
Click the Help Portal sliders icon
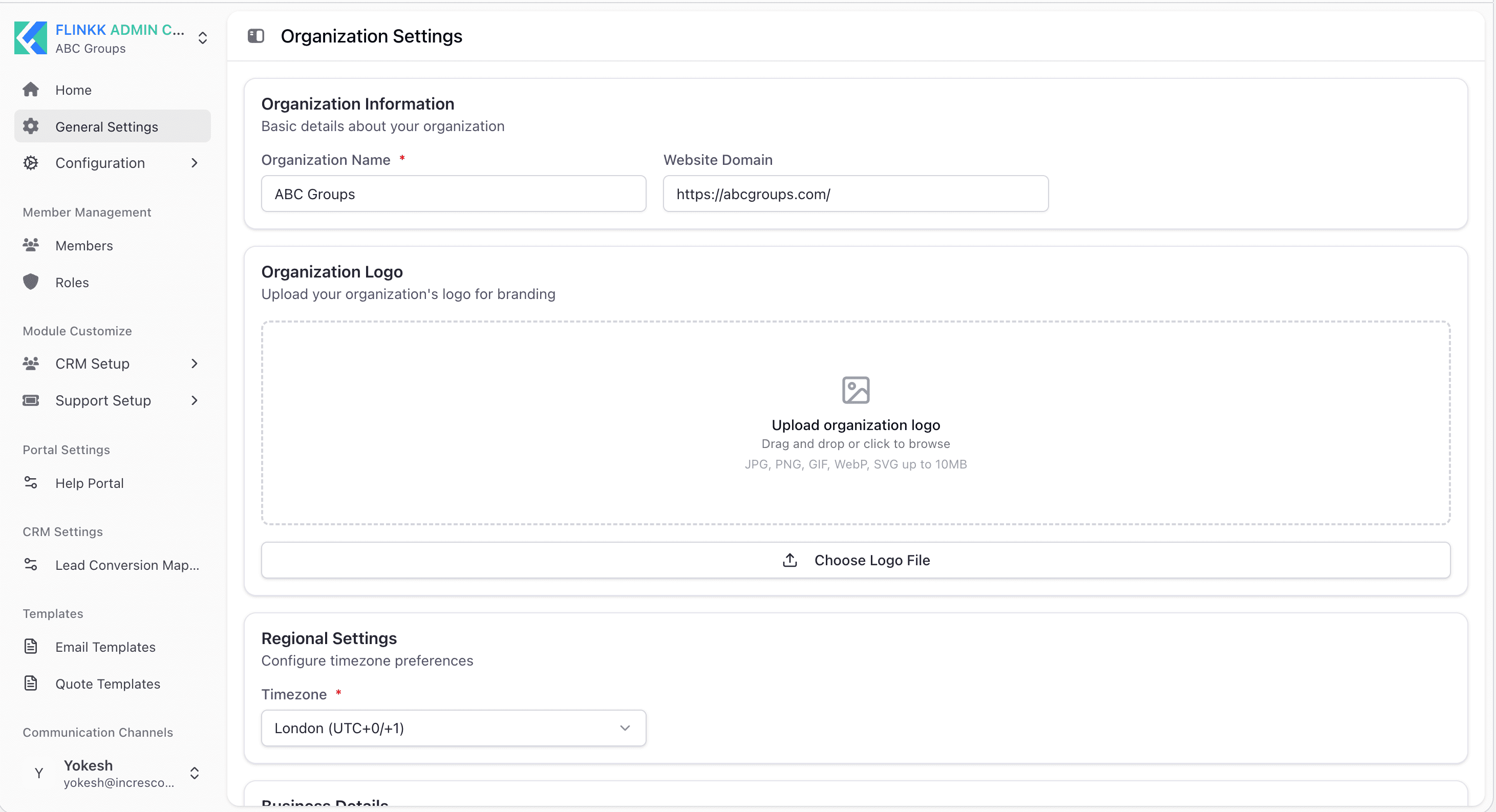31,483
